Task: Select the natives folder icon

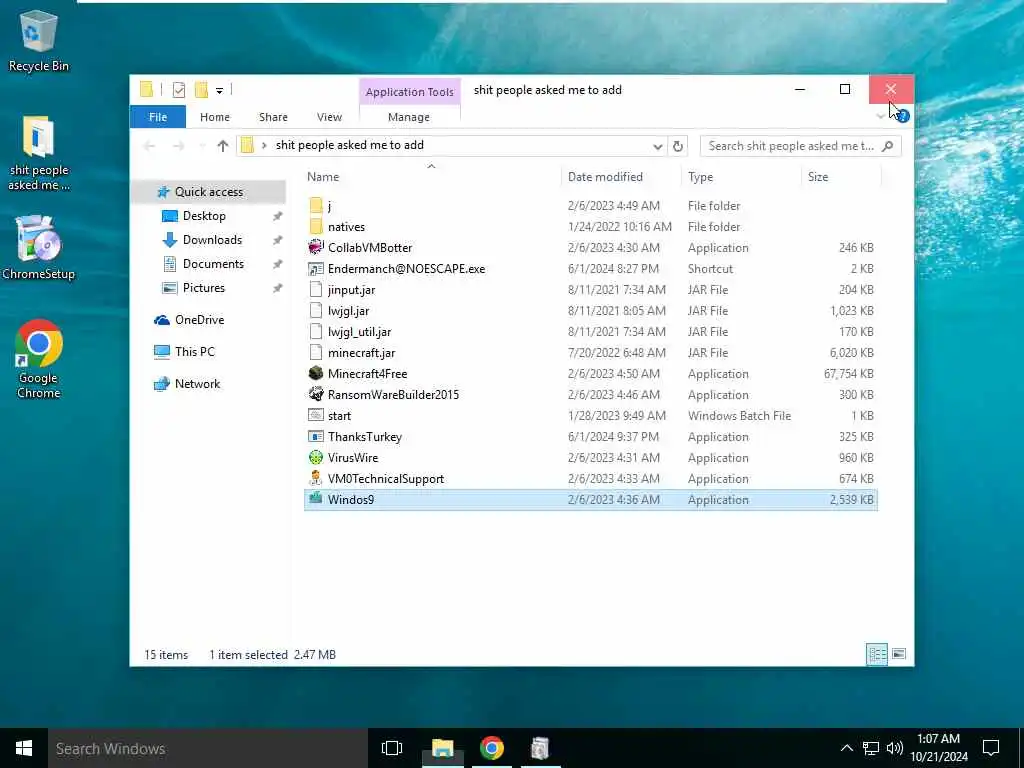Action: (315, 227)
